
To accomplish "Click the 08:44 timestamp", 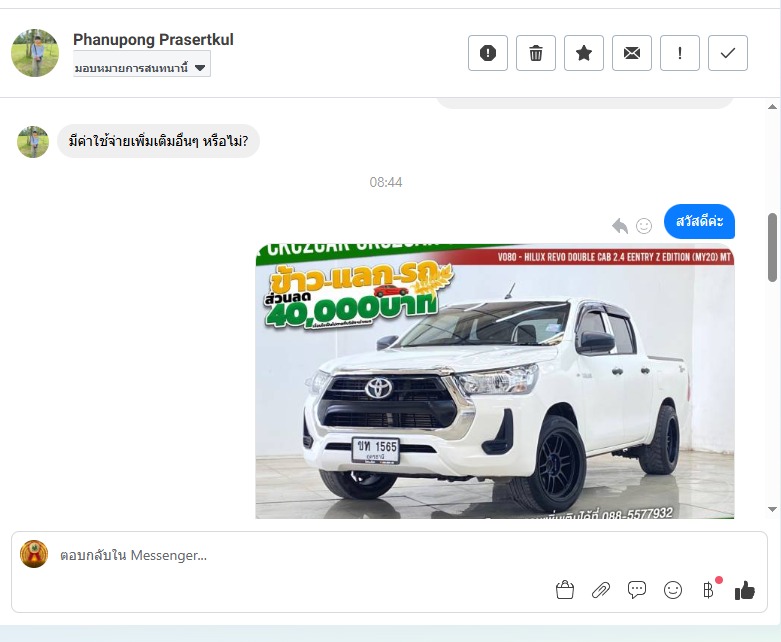I will click(x=386, y=182).
